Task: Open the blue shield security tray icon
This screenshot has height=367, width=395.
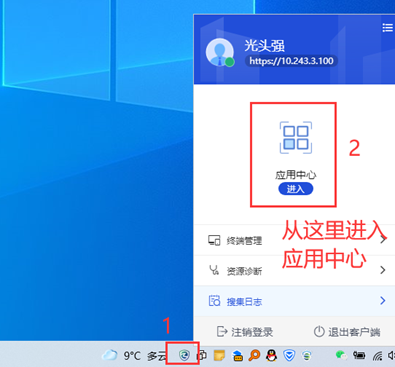Action: coord(289,355)
